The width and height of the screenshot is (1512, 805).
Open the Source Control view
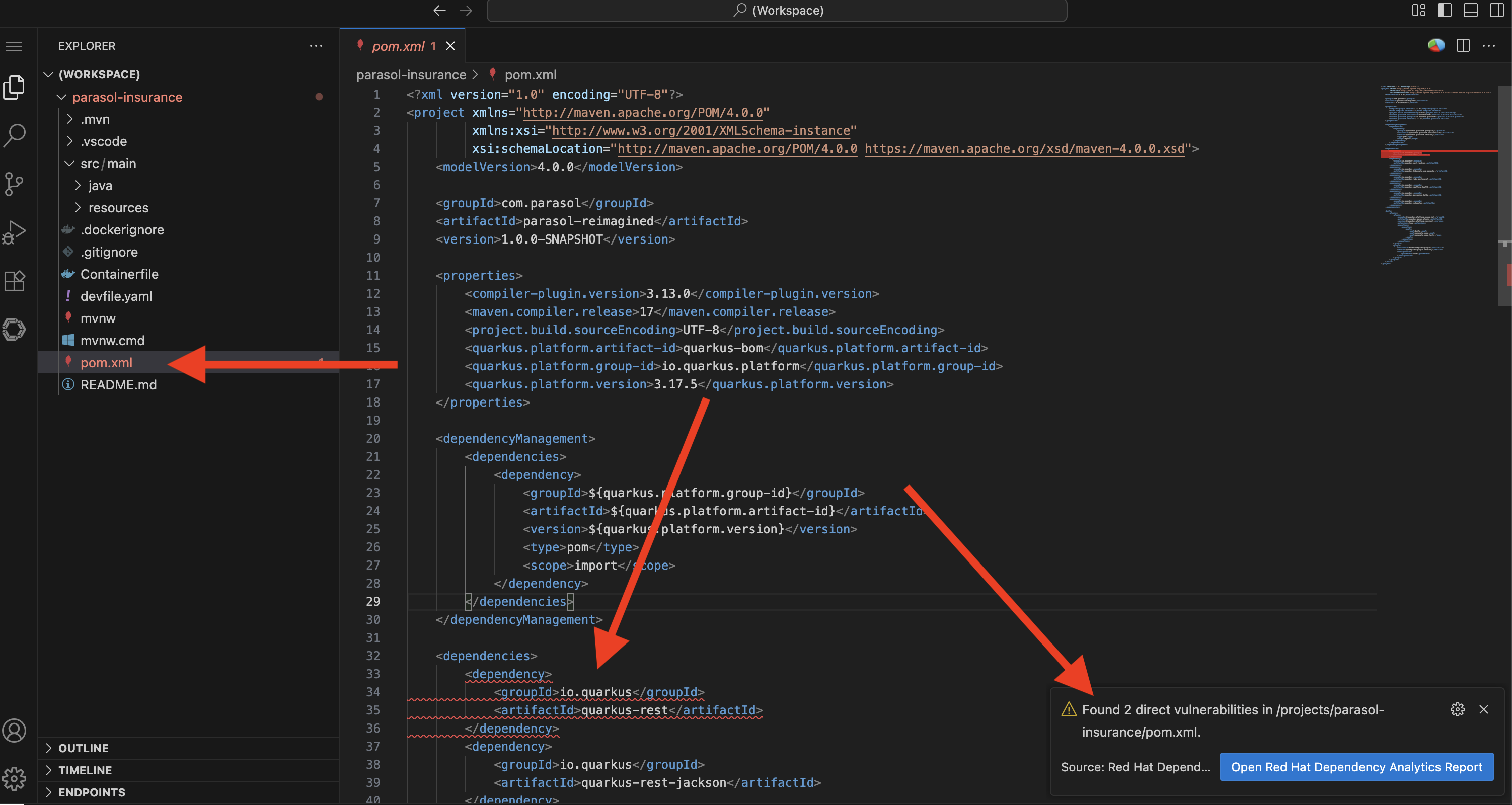click(x=15, y=184)
